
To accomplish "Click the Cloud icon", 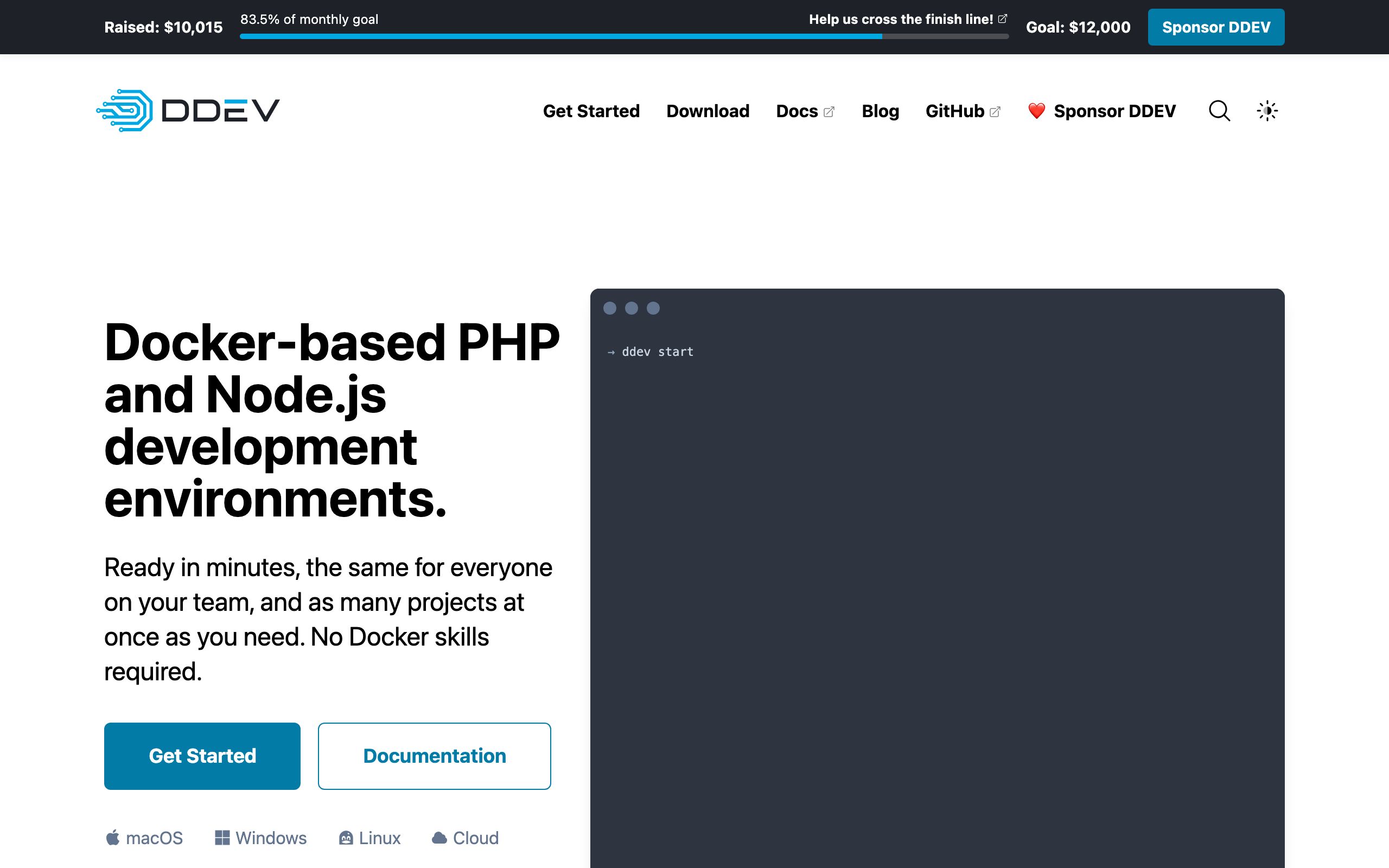I will pos(439,838).
